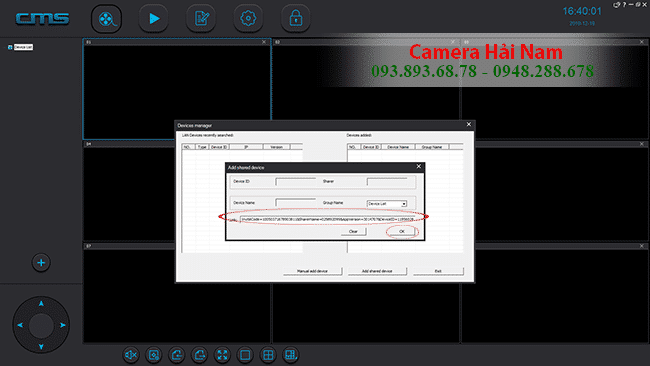Open the log notepad icon in top bar
Viewport: 650px width, 366px height.
[x=201, y=19]
